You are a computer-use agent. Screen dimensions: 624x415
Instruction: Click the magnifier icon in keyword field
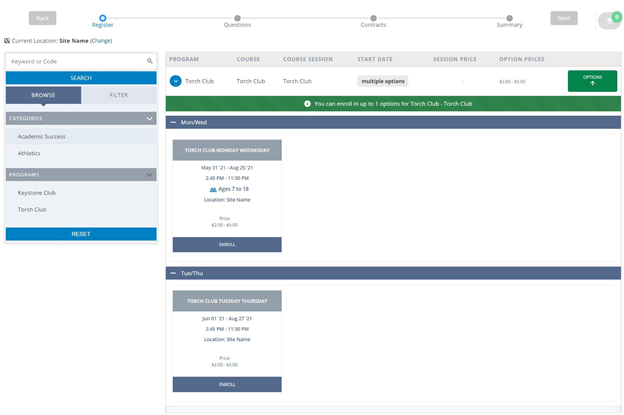point(150,61)
